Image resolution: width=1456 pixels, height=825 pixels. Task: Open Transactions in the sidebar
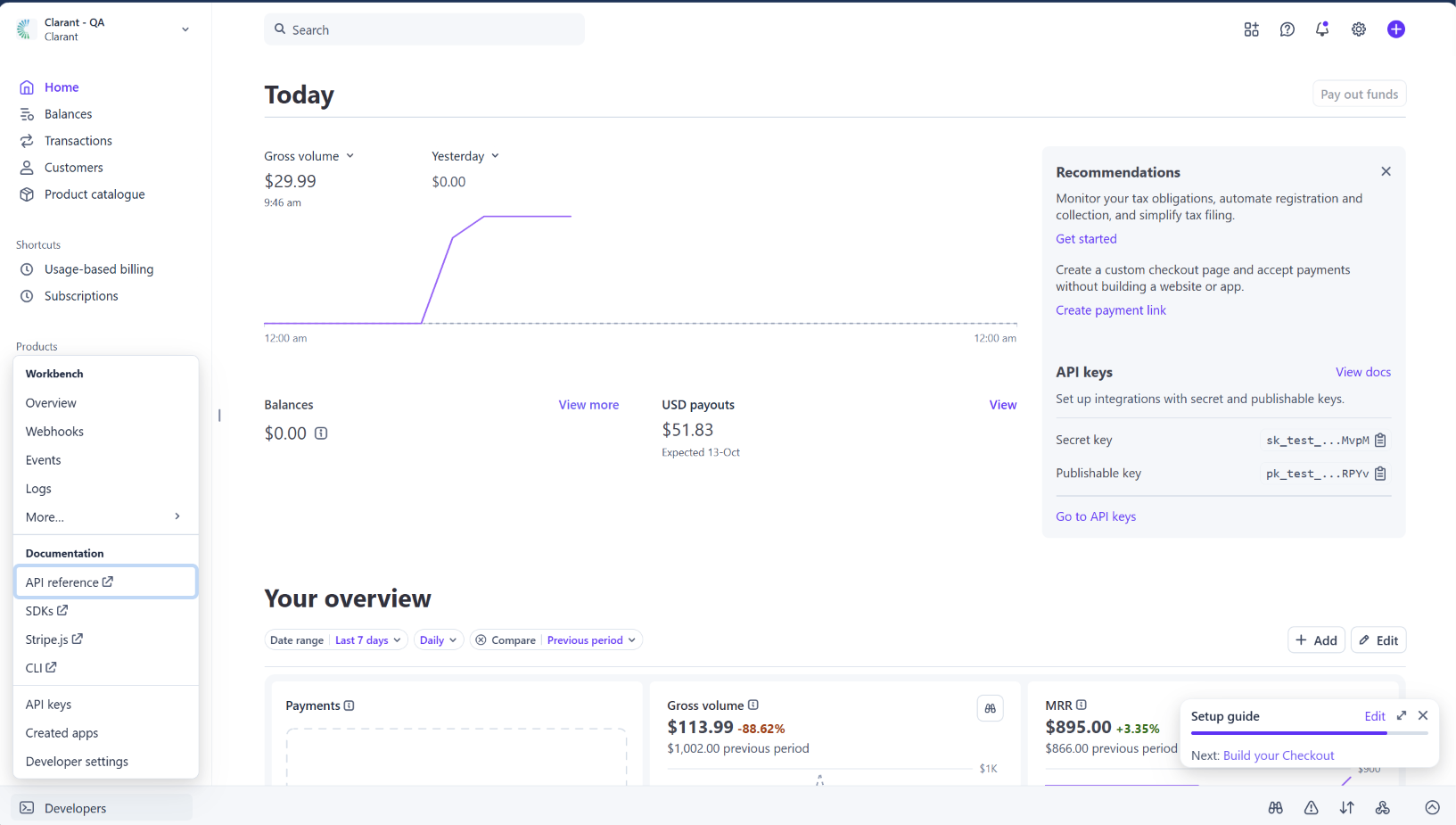point(78,141)
